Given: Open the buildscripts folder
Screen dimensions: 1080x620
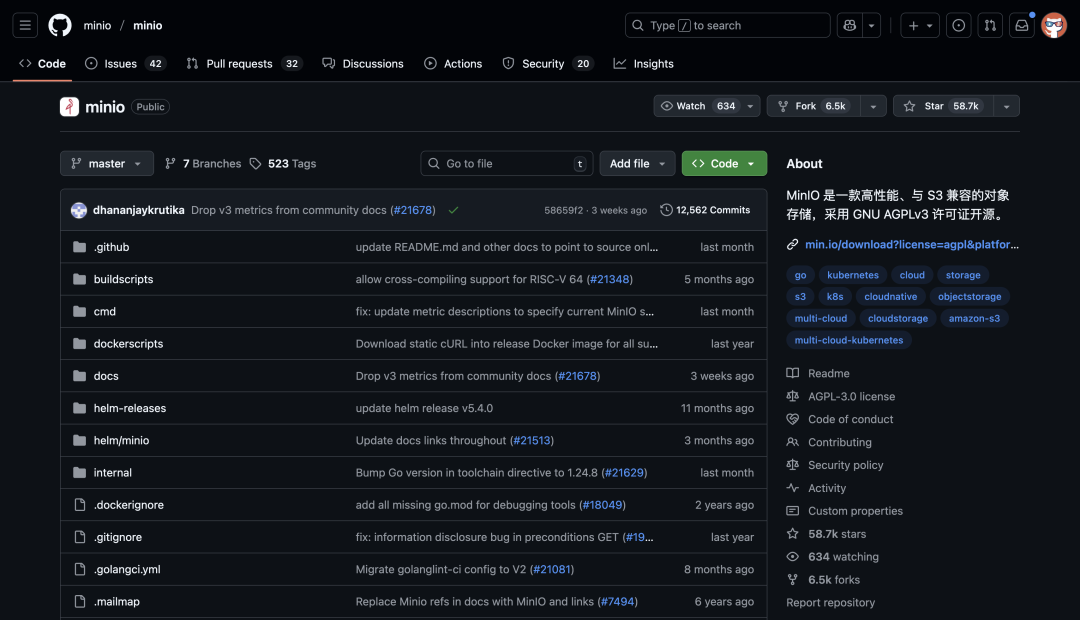Looking at the screenshot, I should tap(123, 279).
